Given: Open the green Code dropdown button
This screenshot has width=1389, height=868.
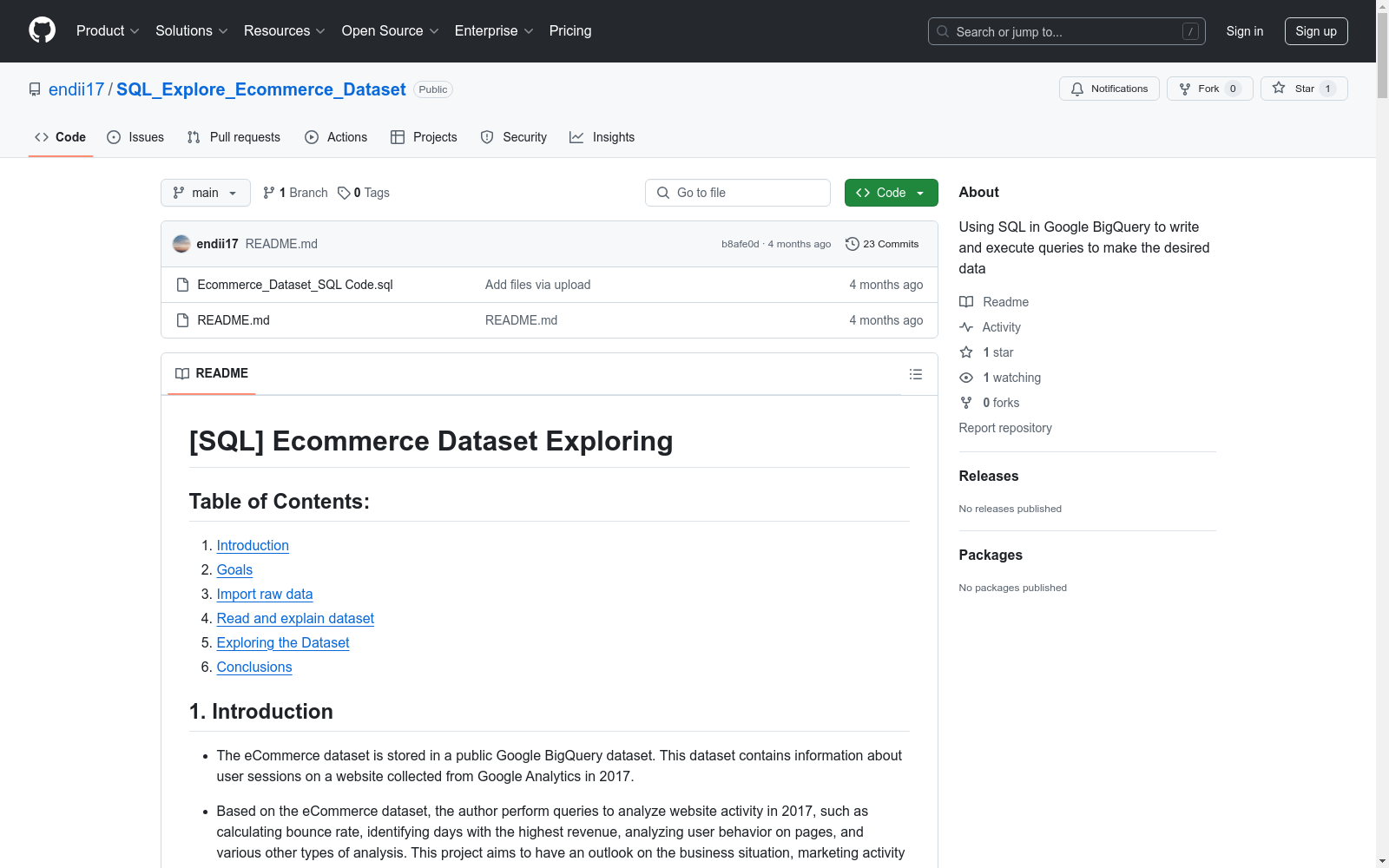Looking at the screenshot, I should pos(891,193).
